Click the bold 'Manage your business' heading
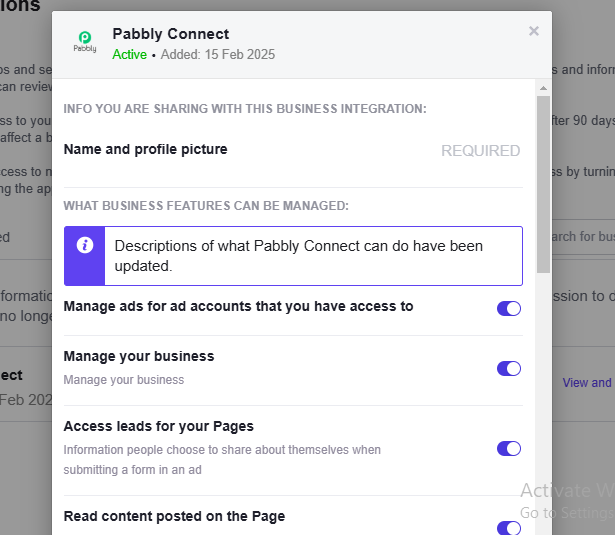This screenshot has width=615, height=535. point(138,356)
